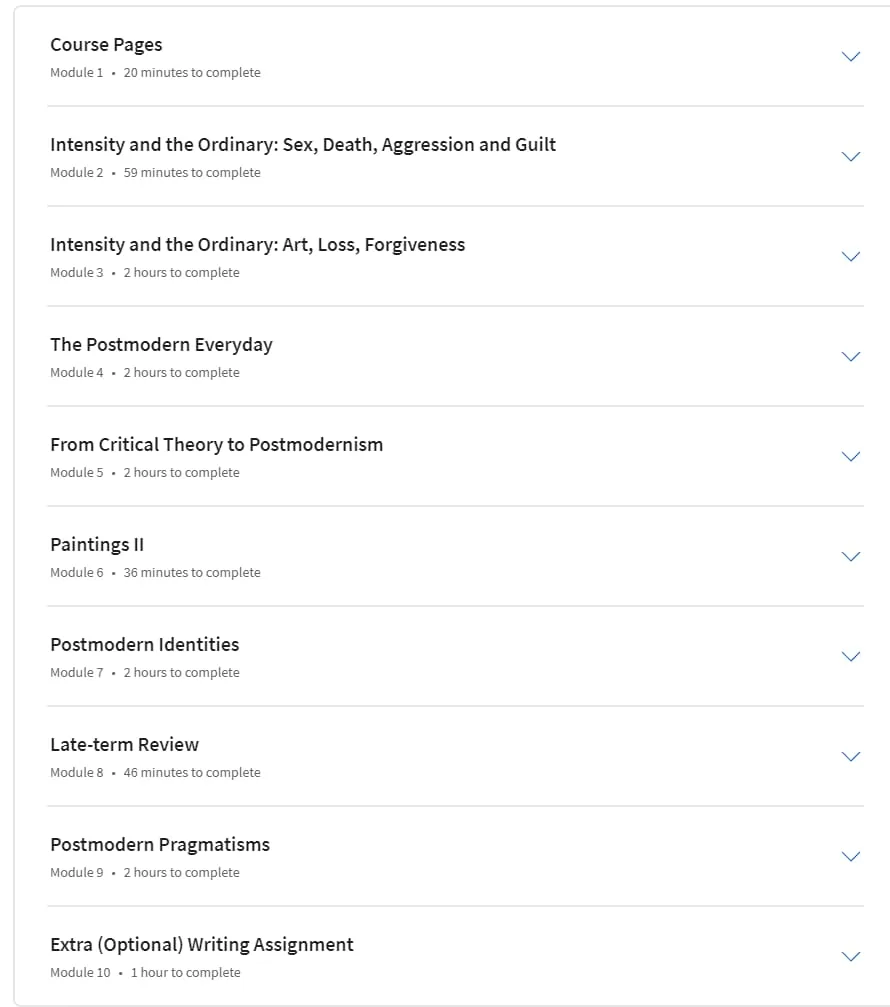Expand the Late-term Review chevron
Viewport: 890px width, 1007px height.
coord(851,757)
